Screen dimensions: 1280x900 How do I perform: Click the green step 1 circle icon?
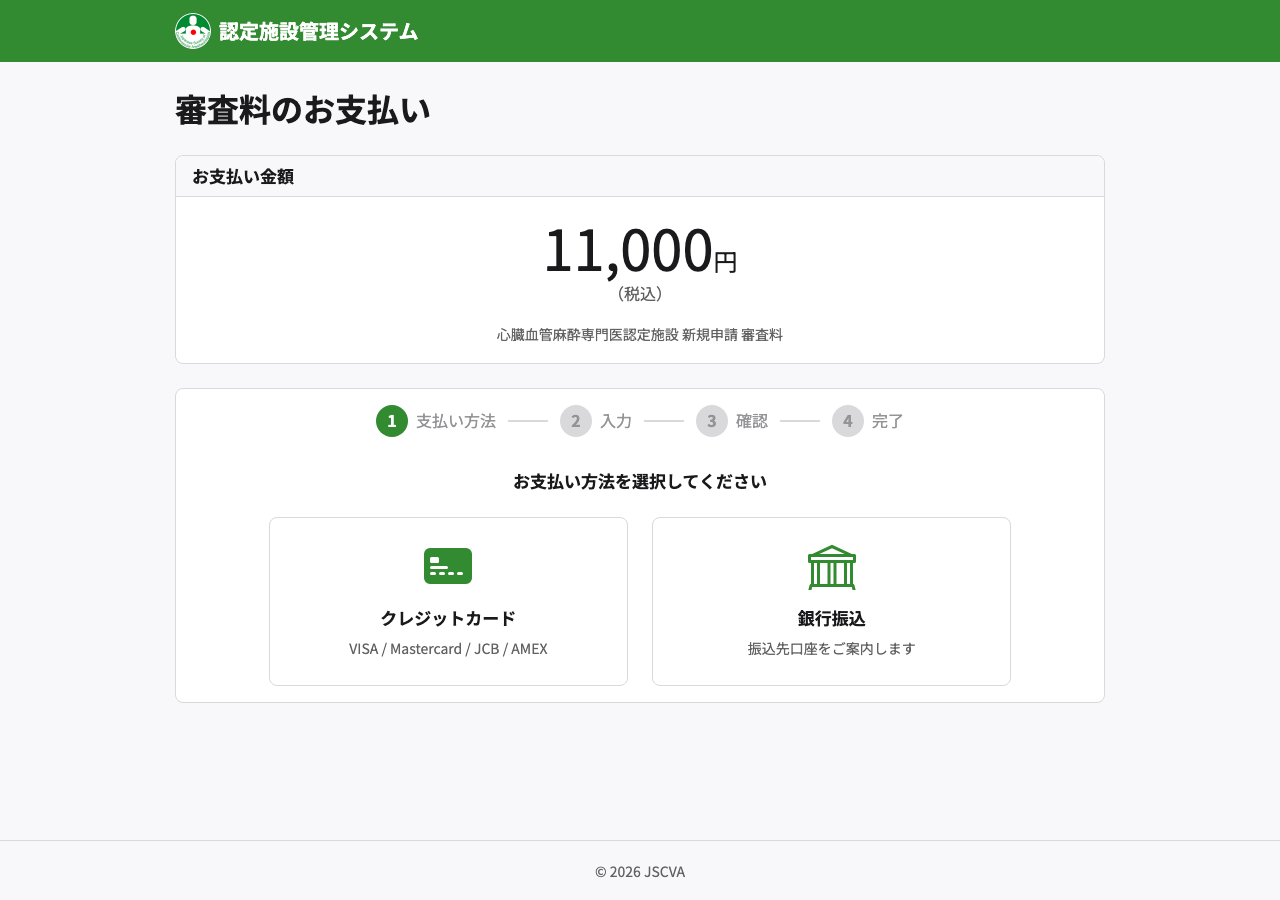[391, 421]
